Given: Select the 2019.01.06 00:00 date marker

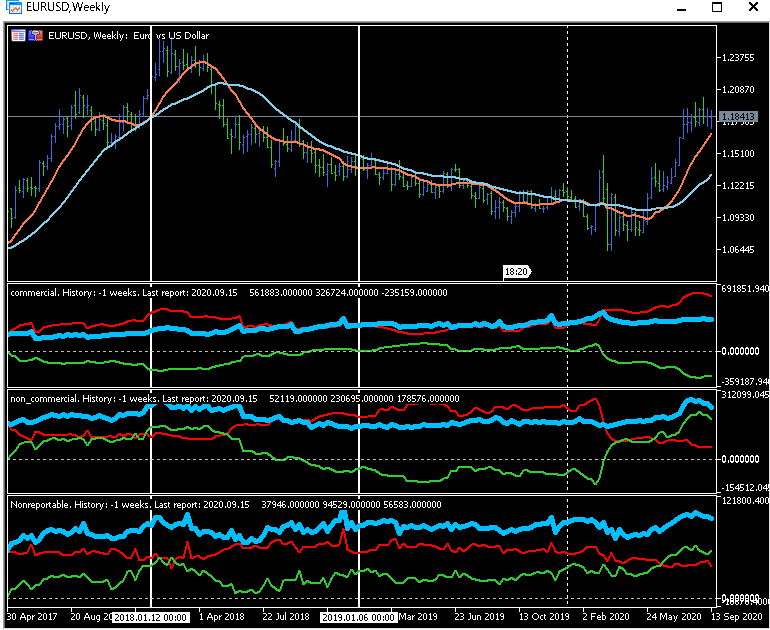Looking at the screenshot, I should tap(358, 617).
